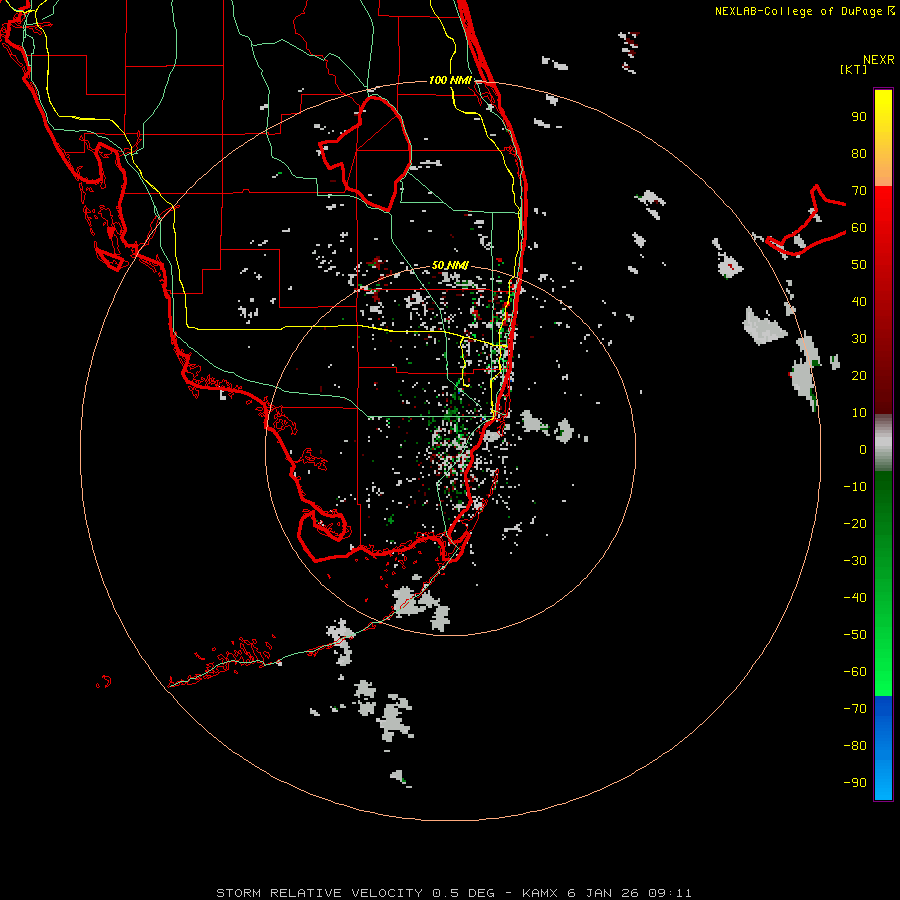This screenshot has height=900, width=900.
Task: Click the 90 value on velocity scale
Action: coord(859,117)
